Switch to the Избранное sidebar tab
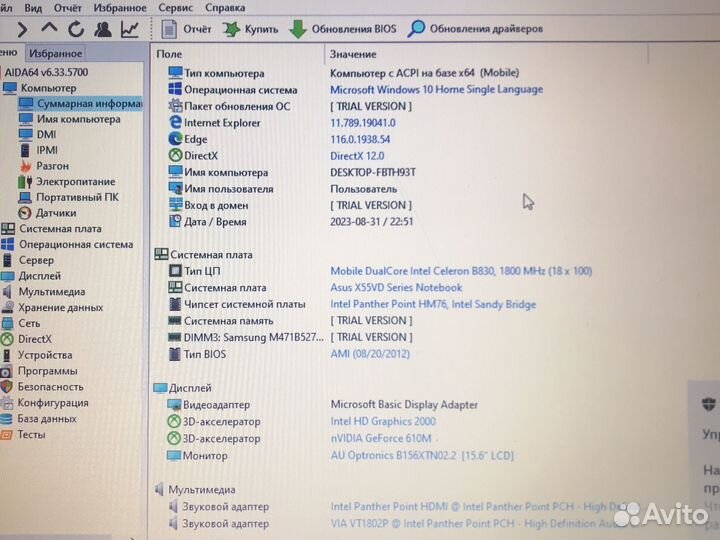Screen dimensions: 720x540 56,53
